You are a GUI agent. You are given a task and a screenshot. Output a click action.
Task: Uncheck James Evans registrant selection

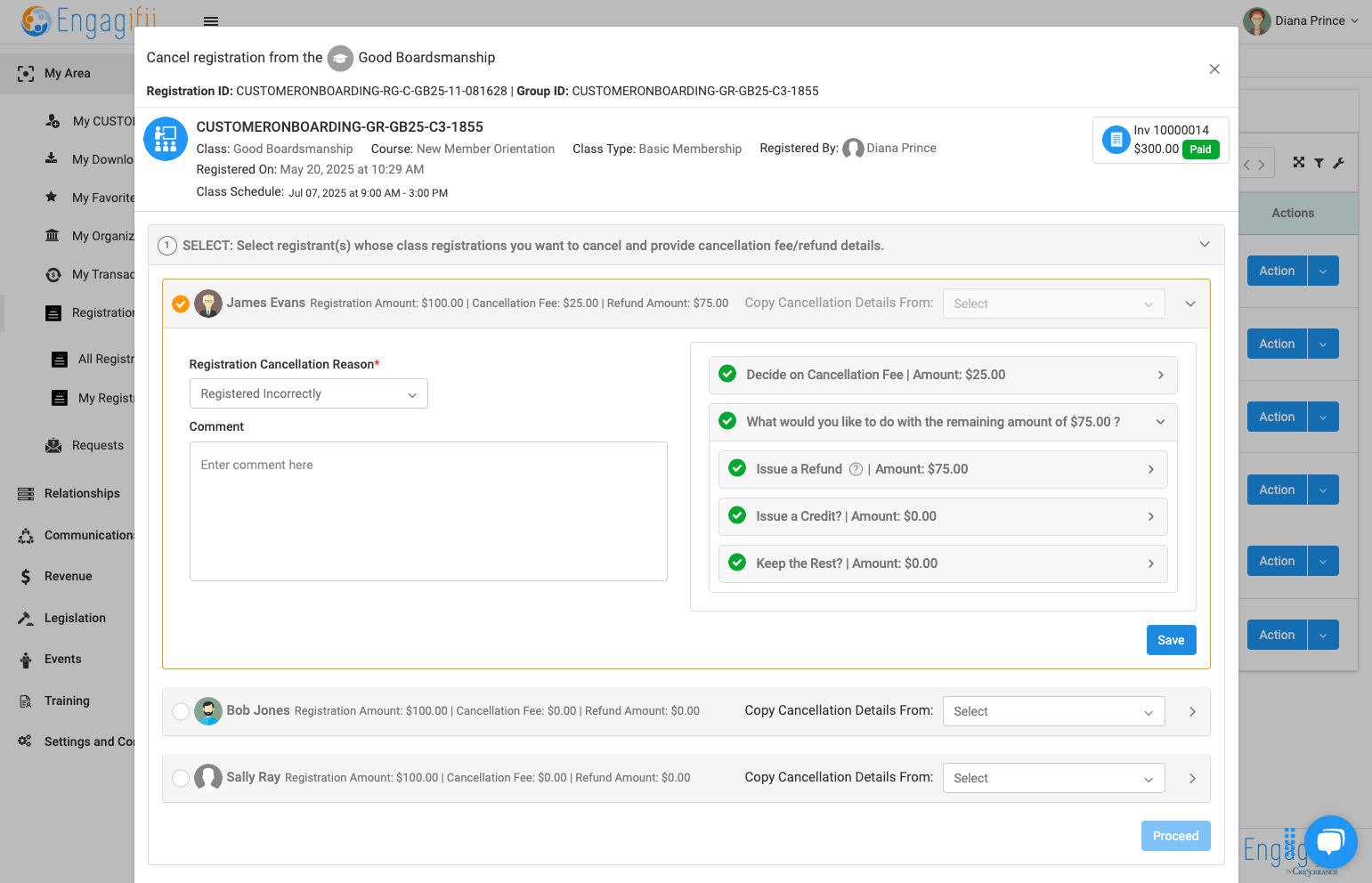tap(181, 304)
